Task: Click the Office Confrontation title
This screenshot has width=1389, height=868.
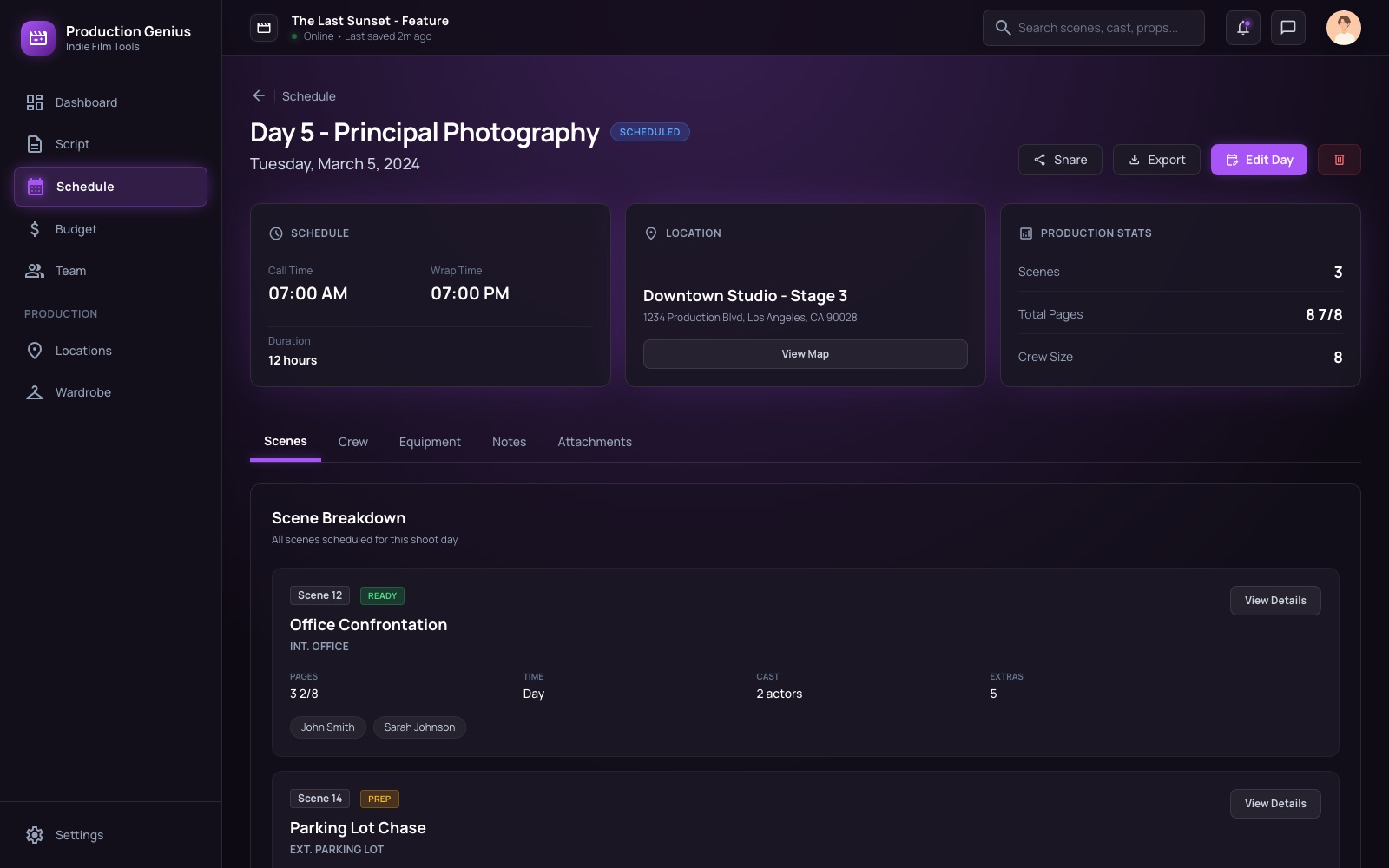Action: tap(368, 625)
